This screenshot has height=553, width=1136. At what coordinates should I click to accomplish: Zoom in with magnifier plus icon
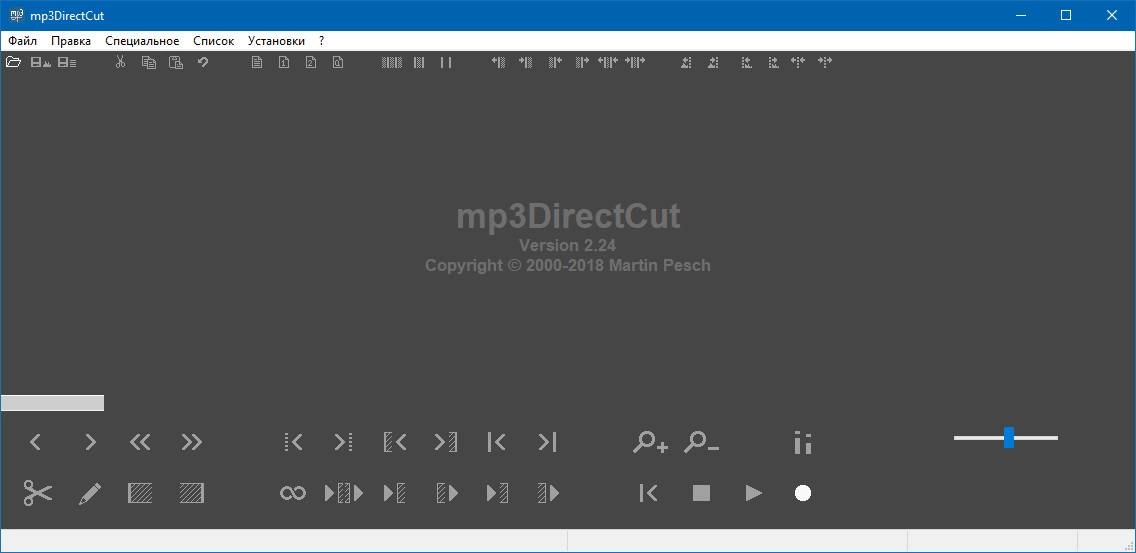coord(650,441)
